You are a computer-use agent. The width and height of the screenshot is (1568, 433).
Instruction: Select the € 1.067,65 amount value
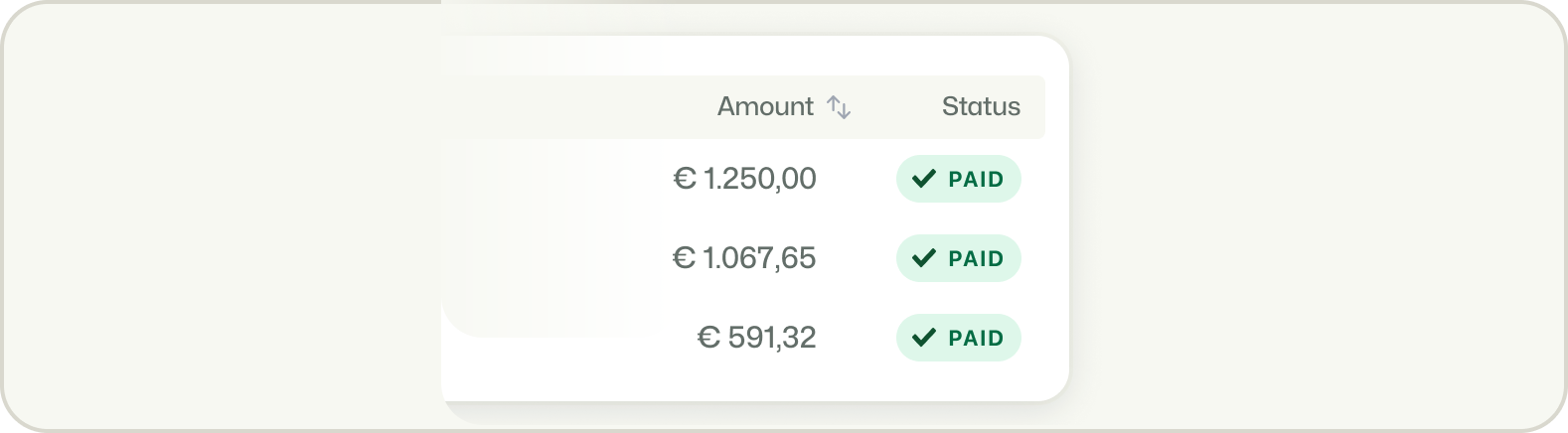(x=745, y=258)
